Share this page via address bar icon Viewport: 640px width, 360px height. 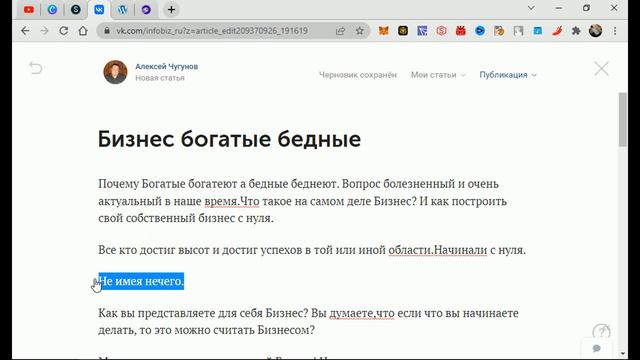(340, 31)
